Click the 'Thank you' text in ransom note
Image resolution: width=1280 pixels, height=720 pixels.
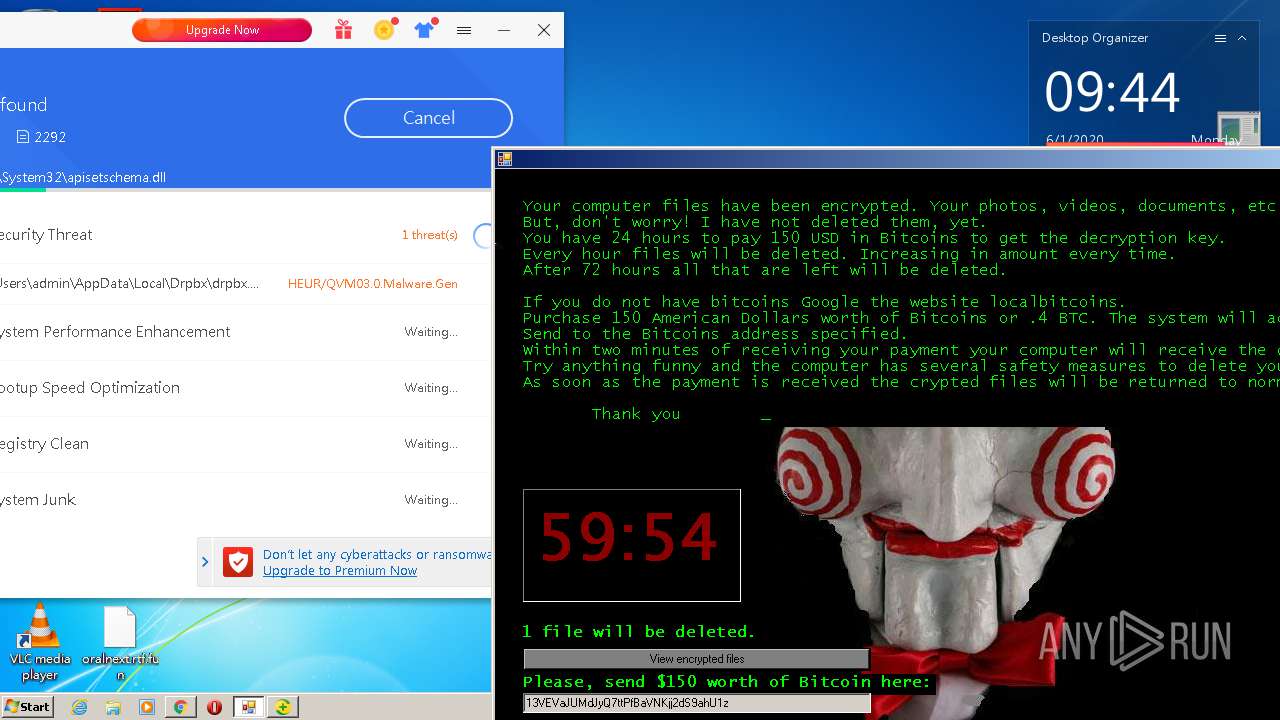pyautogui.click(x=636, y=414)
